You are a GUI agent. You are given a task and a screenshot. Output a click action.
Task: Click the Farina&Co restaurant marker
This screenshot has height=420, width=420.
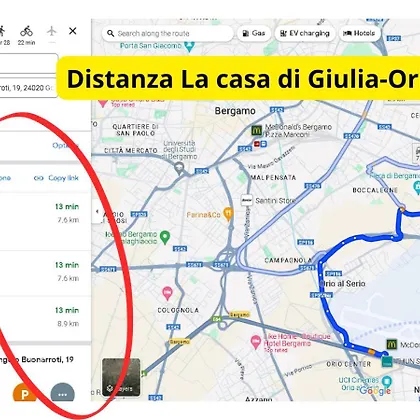pyautogui.click(x=228, y=214)
